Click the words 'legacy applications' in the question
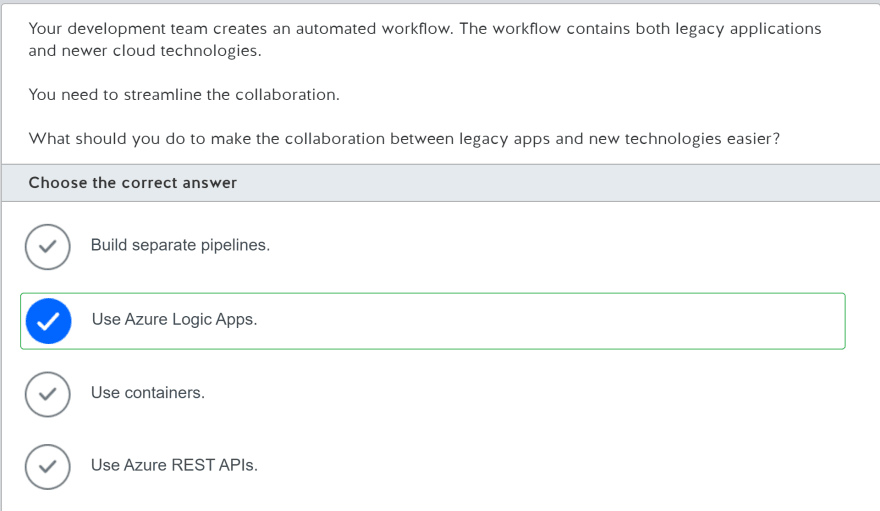The height and width of the screenshot is (511, 880). (x=748, y=29)
